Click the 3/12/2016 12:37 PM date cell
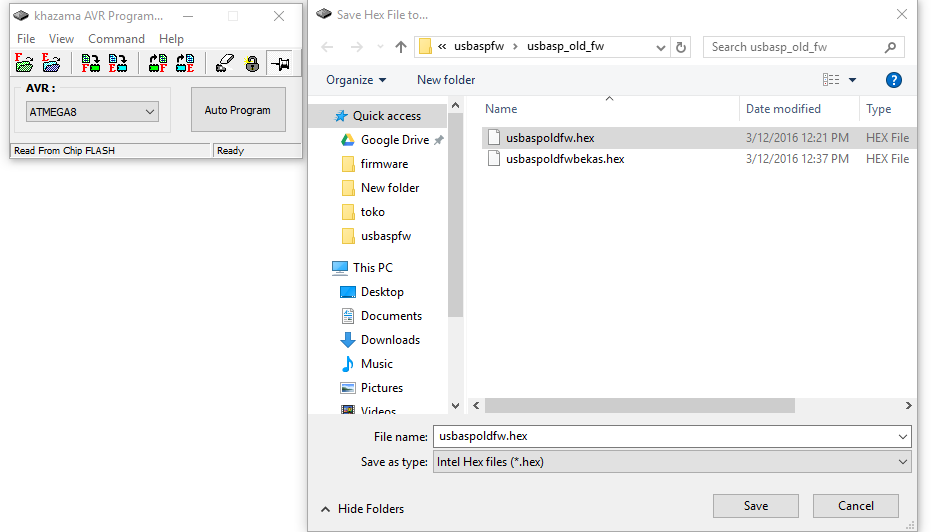 click(x=797, y=159)
